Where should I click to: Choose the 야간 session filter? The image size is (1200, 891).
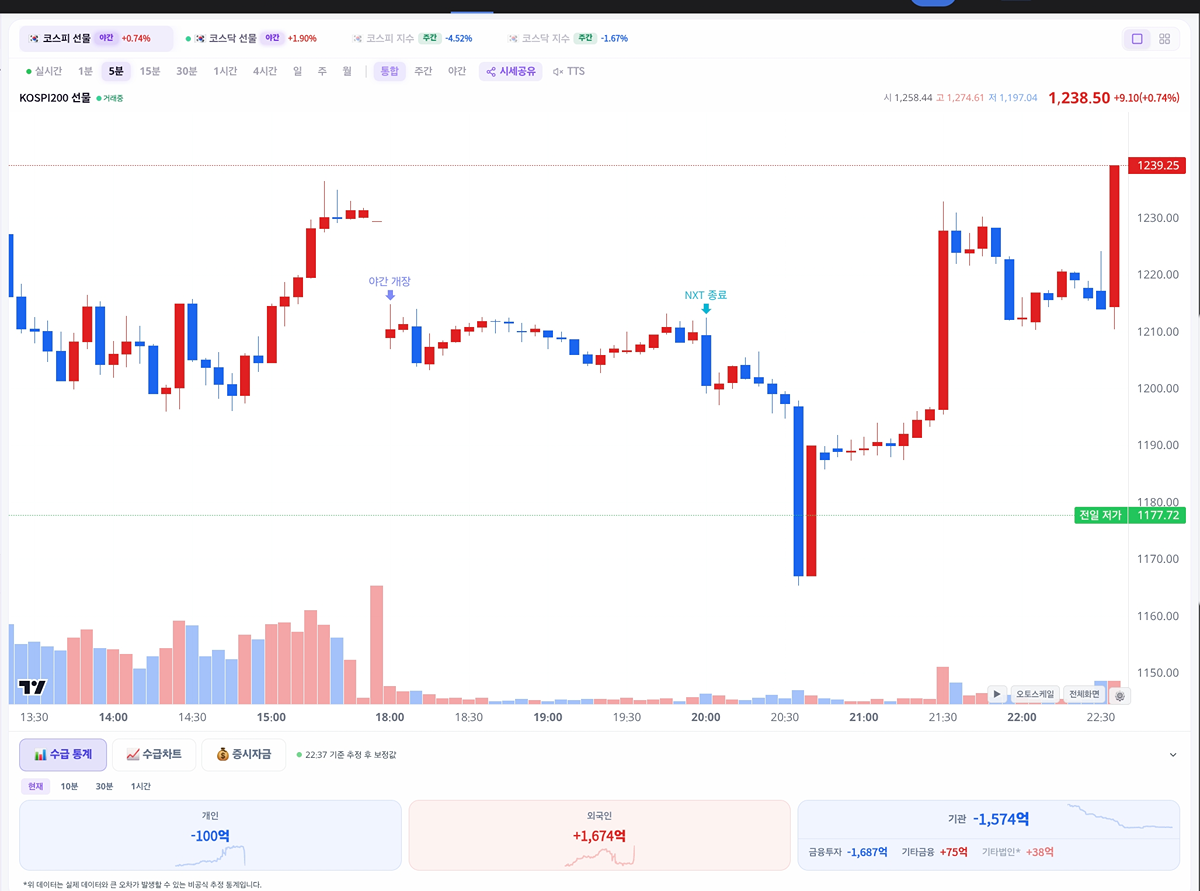pyautogui.click(x=457, y=71)
